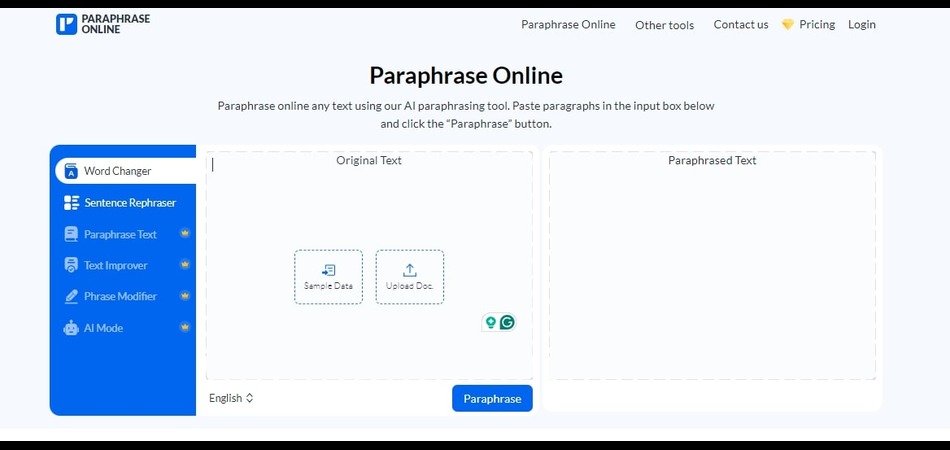The height and width of the screenshot is (450, 950).
Task: Click the blue Paraphrase button
Action: 492,399
